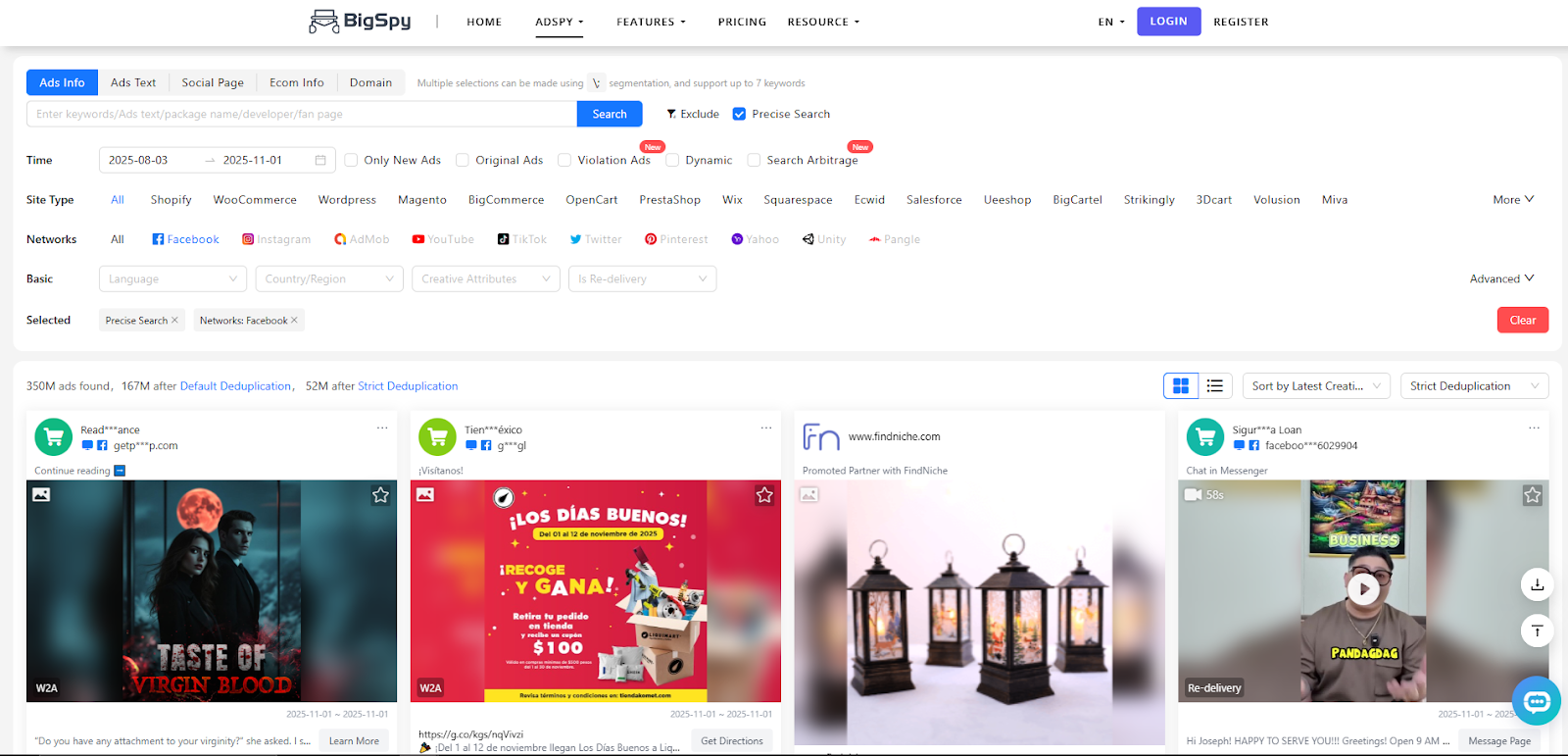This screenshot has width=1568, height=756.
Task: Open the Is Re-delivery dropdown
Action: [642, 279]
